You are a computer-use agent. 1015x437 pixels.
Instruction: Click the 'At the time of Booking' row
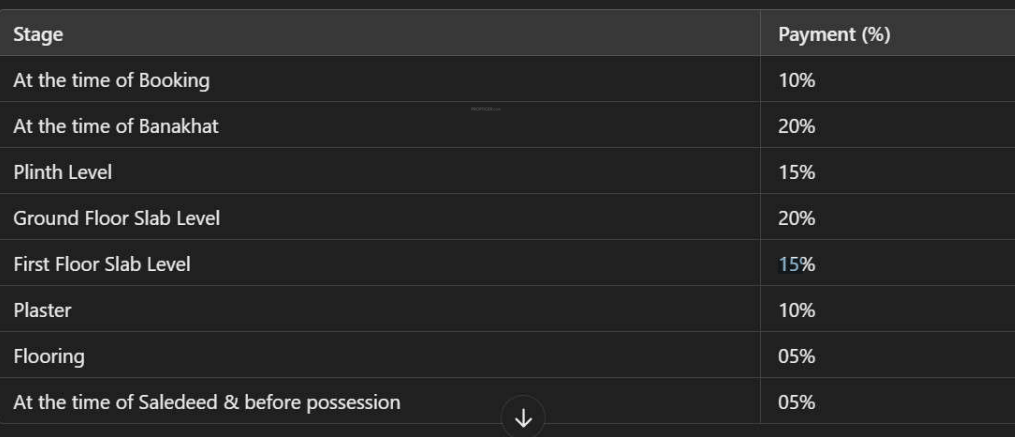(508, 80)
